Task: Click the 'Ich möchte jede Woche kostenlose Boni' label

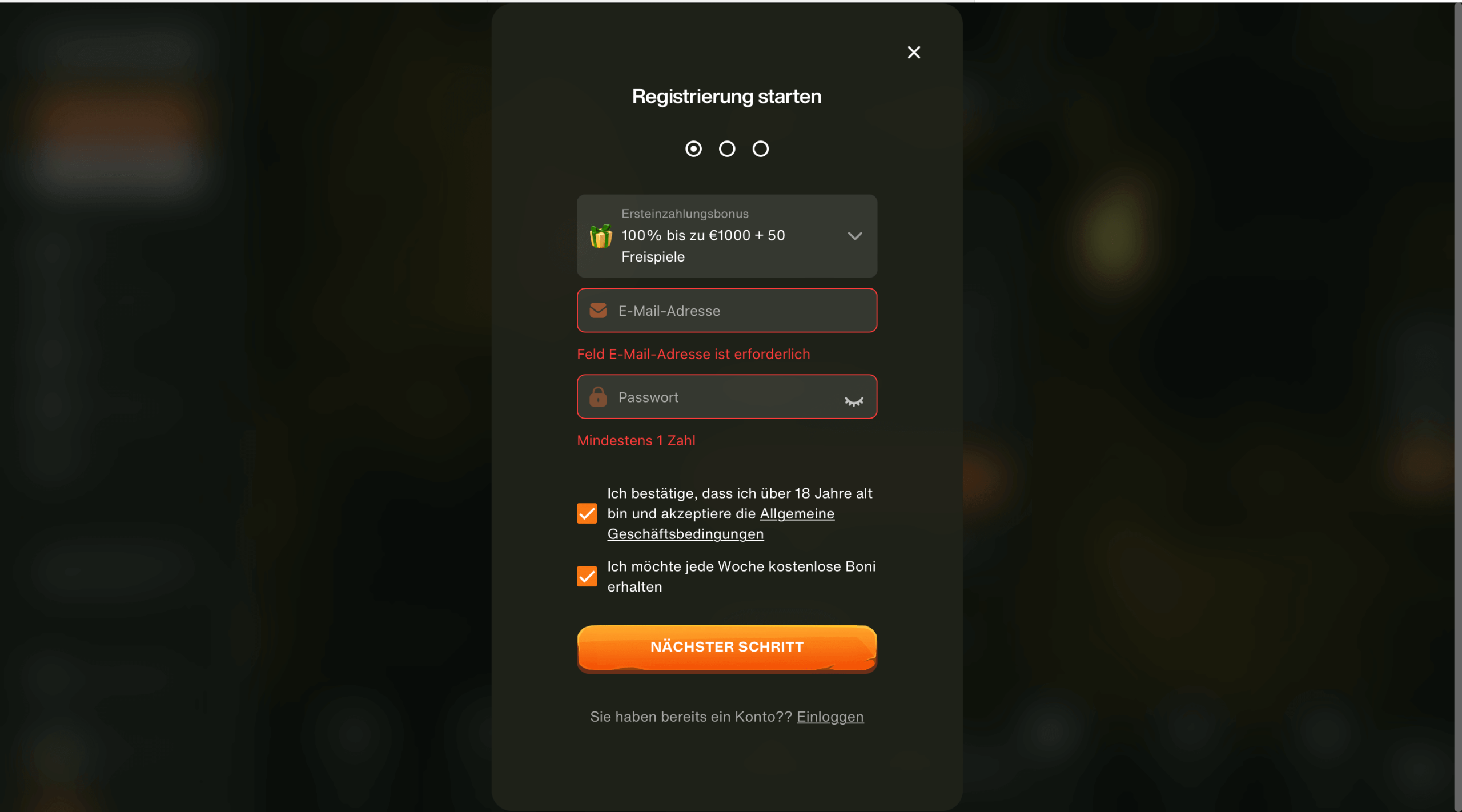Action: click(741, 576)
